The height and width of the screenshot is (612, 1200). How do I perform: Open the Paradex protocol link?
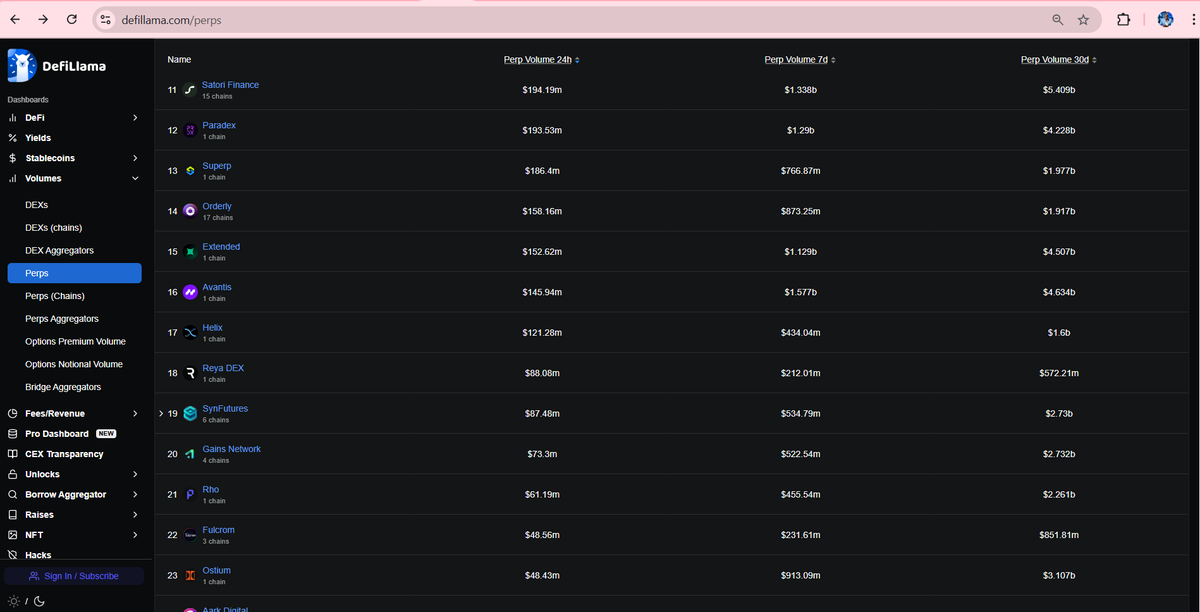(x=219, y=125)
